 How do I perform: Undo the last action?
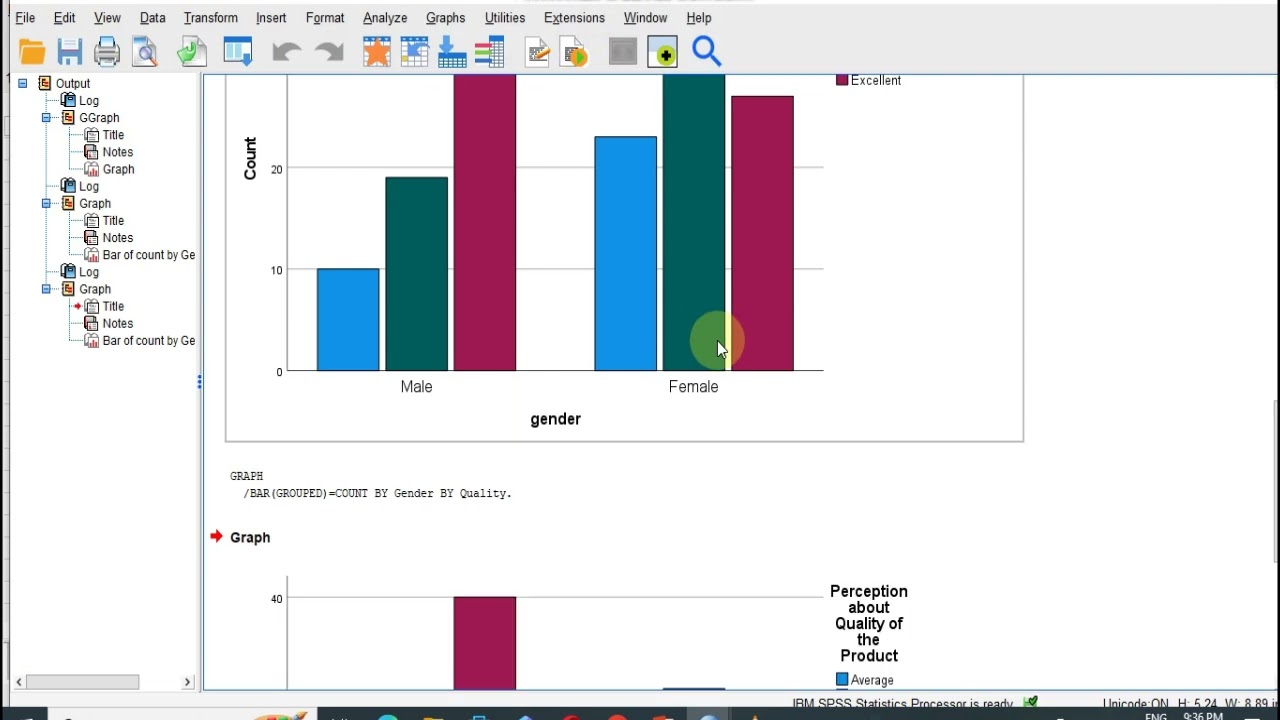(x=286, y=52)
